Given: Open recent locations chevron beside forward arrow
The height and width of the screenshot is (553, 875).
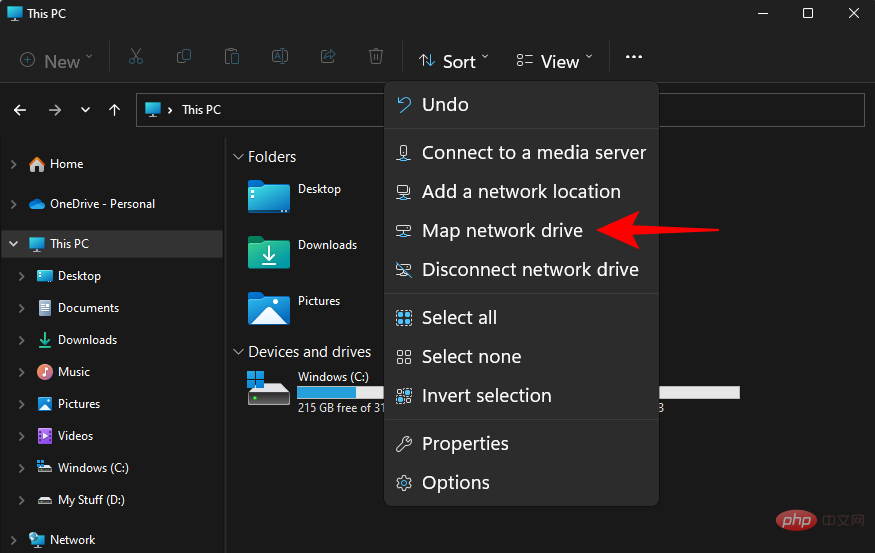Looking at the screenshot, I should [85, 110].
